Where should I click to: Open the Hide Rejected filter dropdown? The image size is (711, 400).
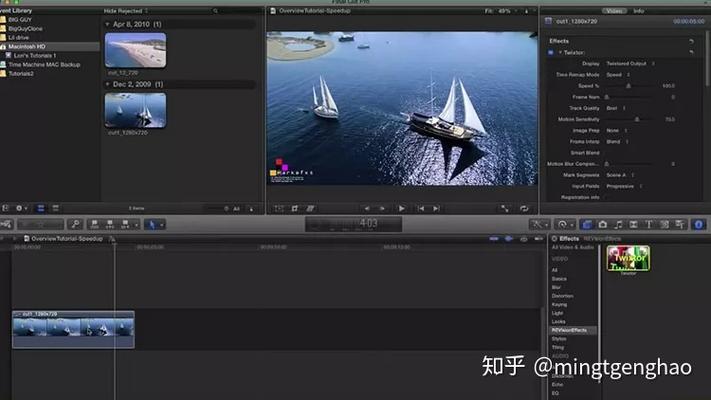tap(126, 11)
